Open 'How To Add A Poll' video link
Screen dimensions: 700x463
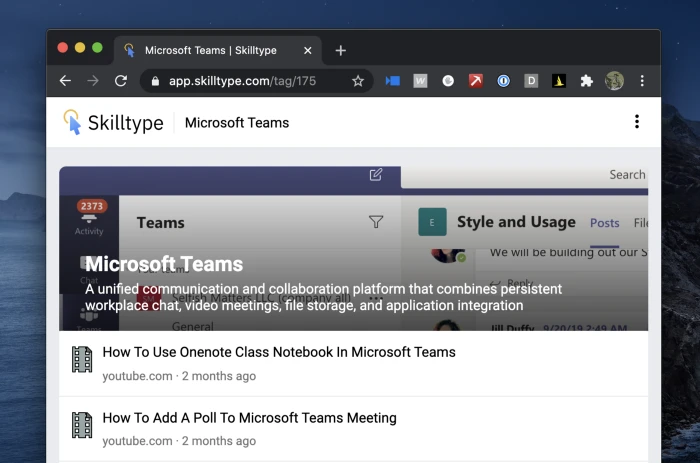click(249, 418)
